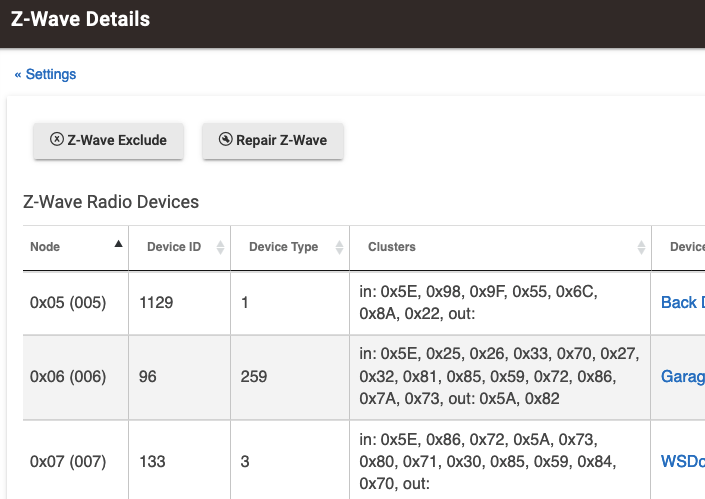
Task: Click Device ID value 1129
Action: coord(156,303)
